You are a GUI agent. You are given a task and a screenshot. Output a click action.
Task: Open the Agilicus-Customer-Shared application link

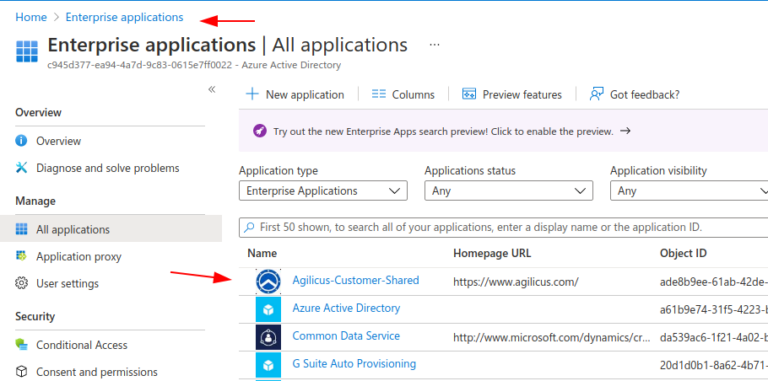coord(356,280)
